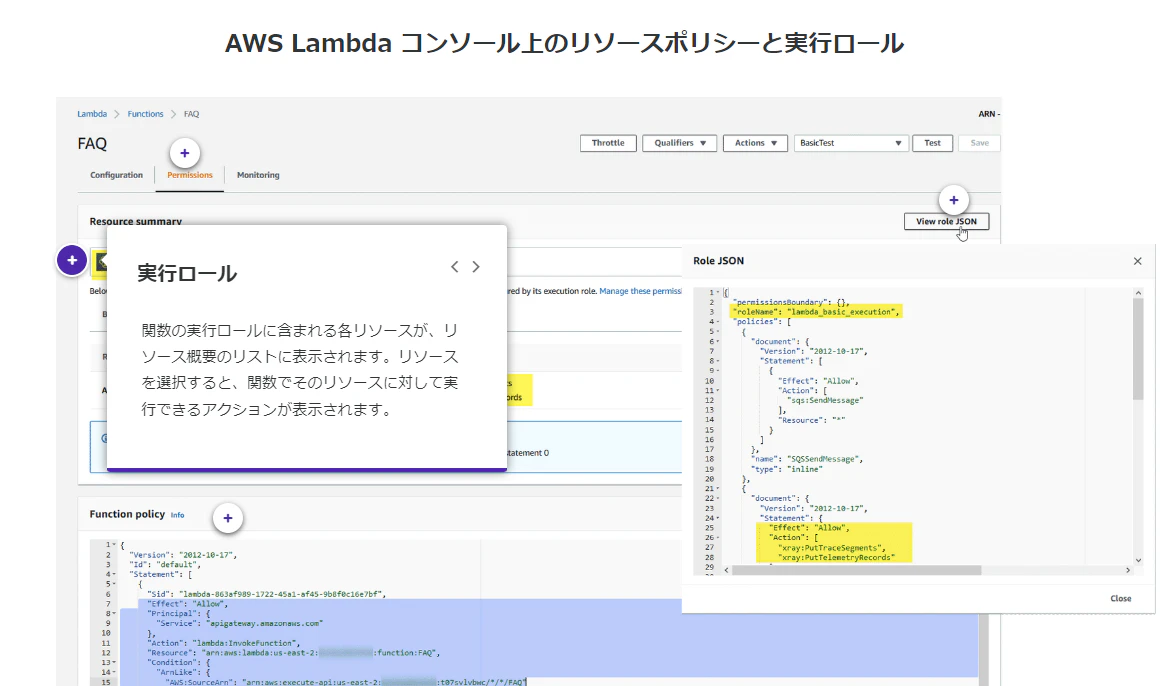Open the plus hotspot above View role JSON
The width and height of the screenshot is (1173, 686).
[954, 200]
